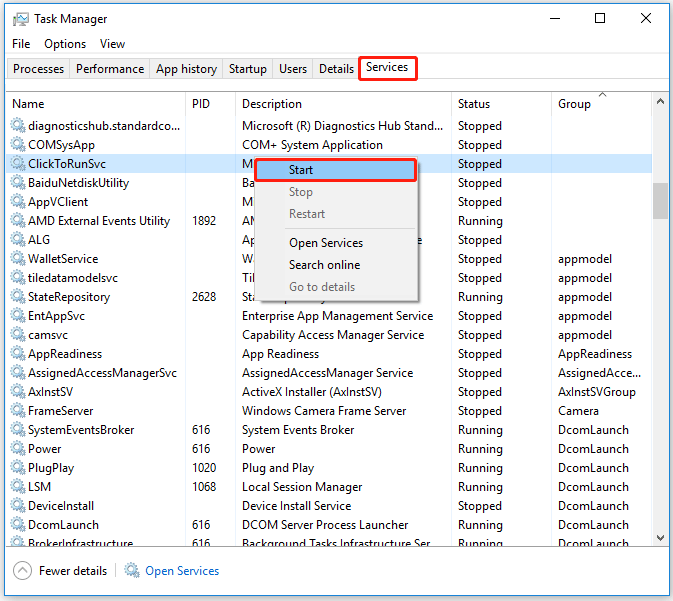Click gear icon beside AxInstSV
Viewport: 673px width, 601px height.
[x=18, y=391]
